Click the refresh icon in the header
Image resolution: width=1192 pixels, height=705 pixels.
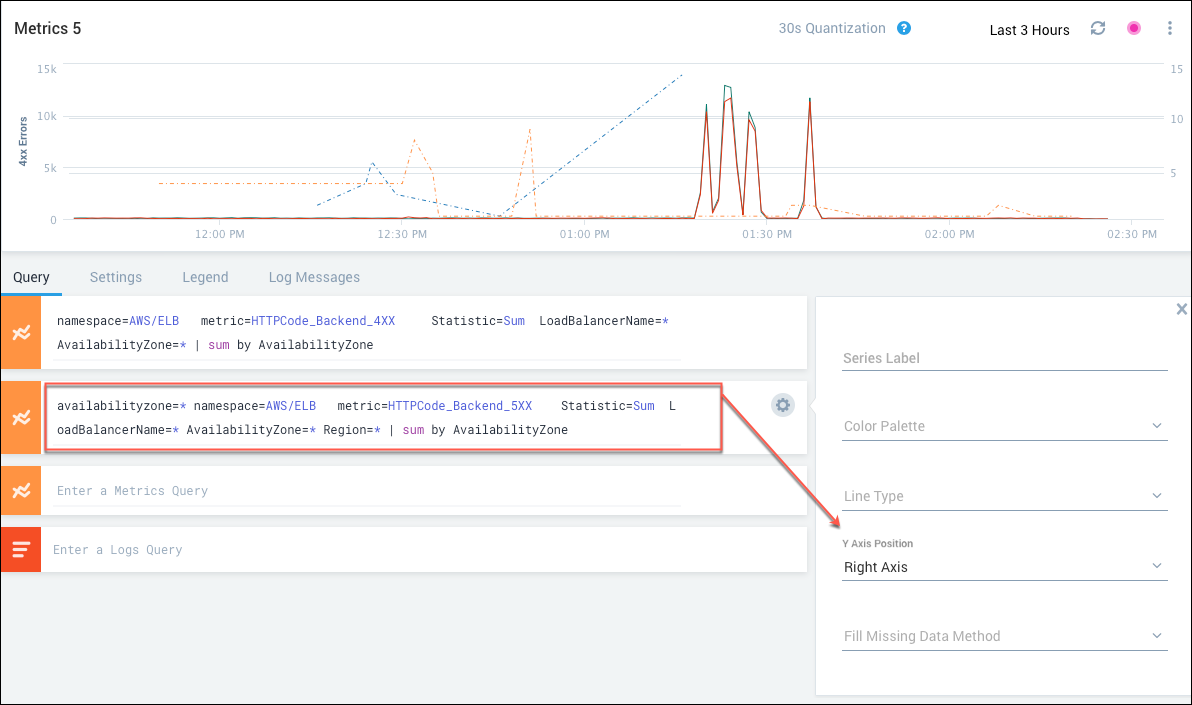pyautogui.click(x=1098, y=29)
